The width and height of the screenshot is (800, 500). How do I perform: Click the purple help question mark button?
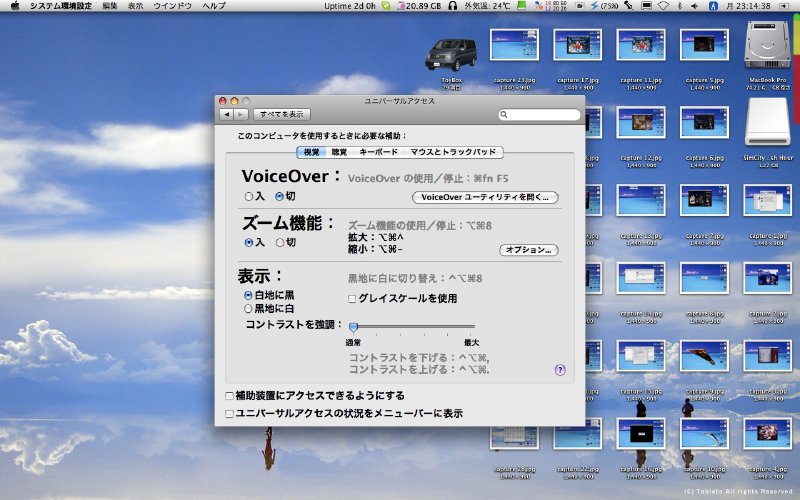560,370
